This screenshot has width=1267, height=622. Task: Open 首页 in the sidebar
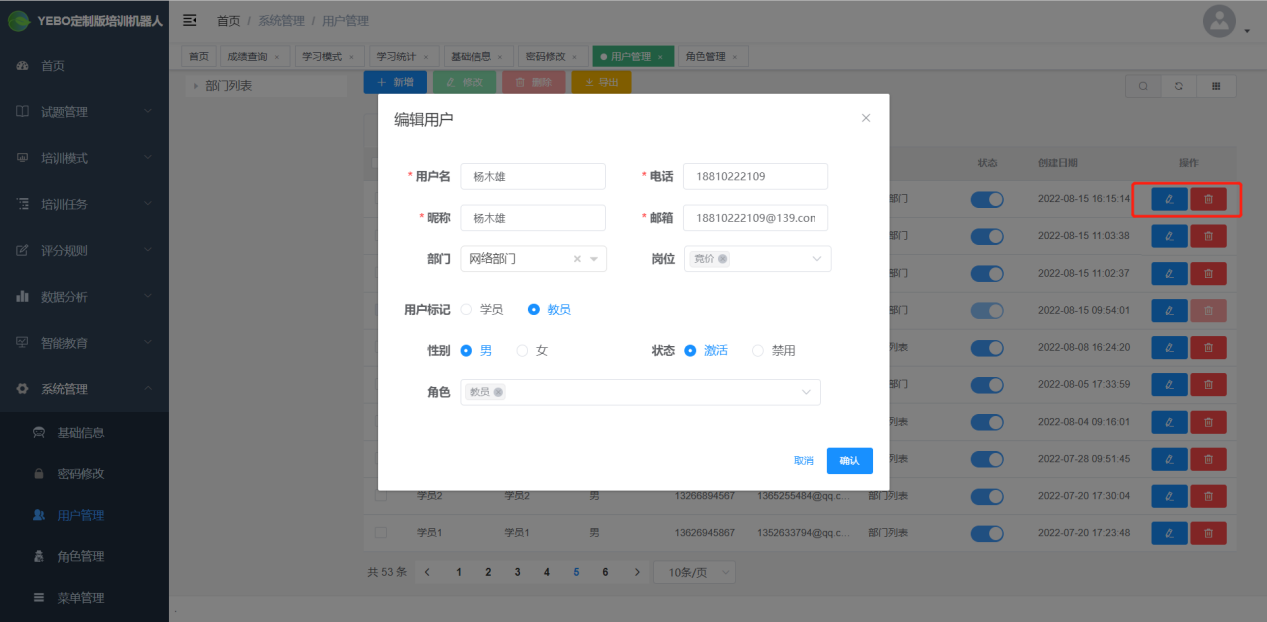[84, 66]
